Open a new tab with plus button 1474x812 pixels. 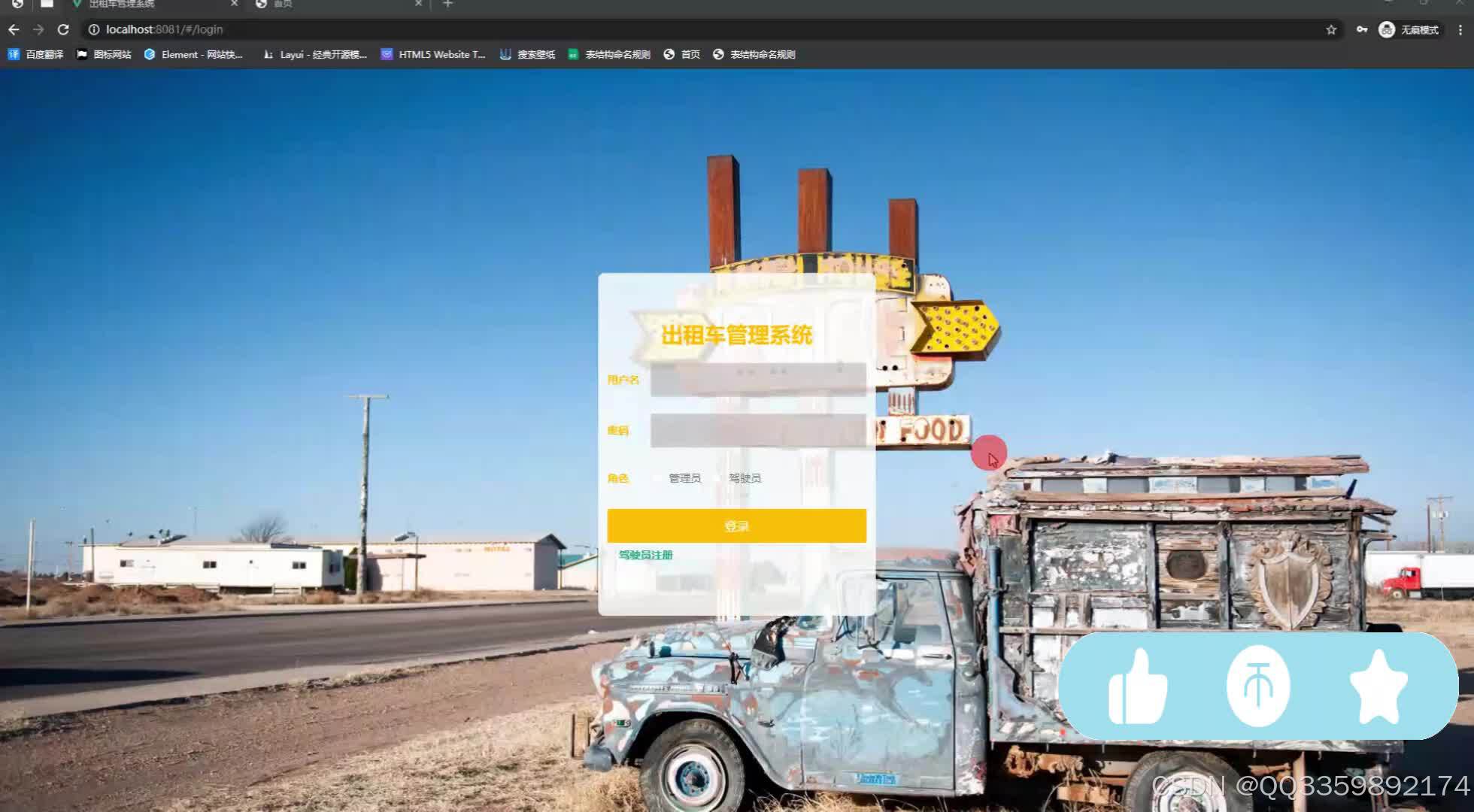point(447,5)
